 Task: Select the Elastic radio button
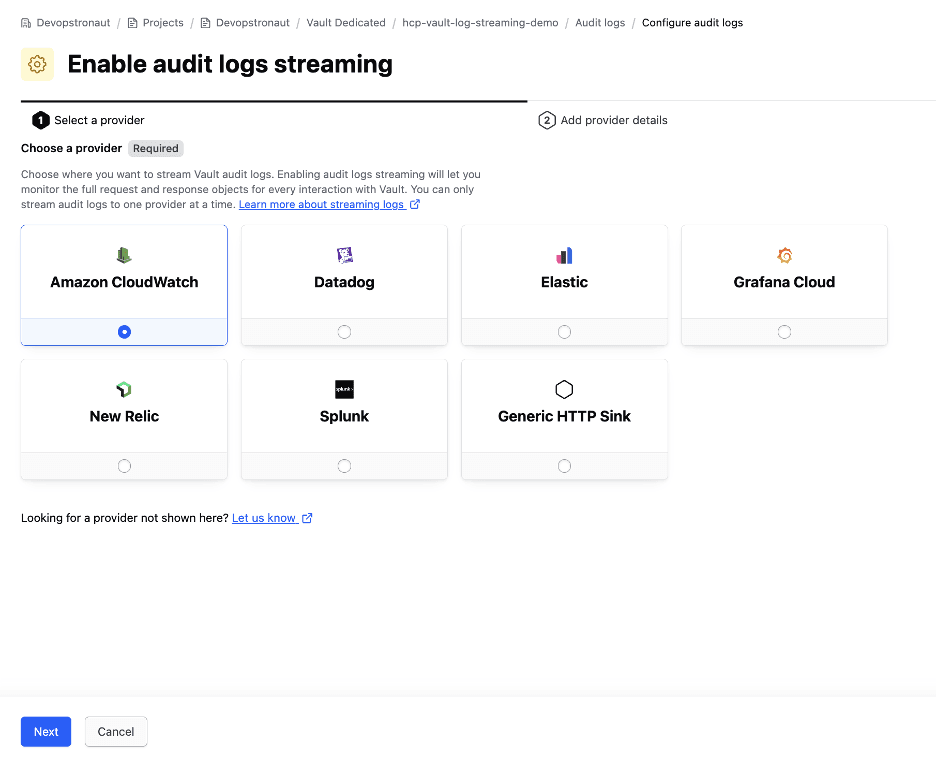pos(564,331)
